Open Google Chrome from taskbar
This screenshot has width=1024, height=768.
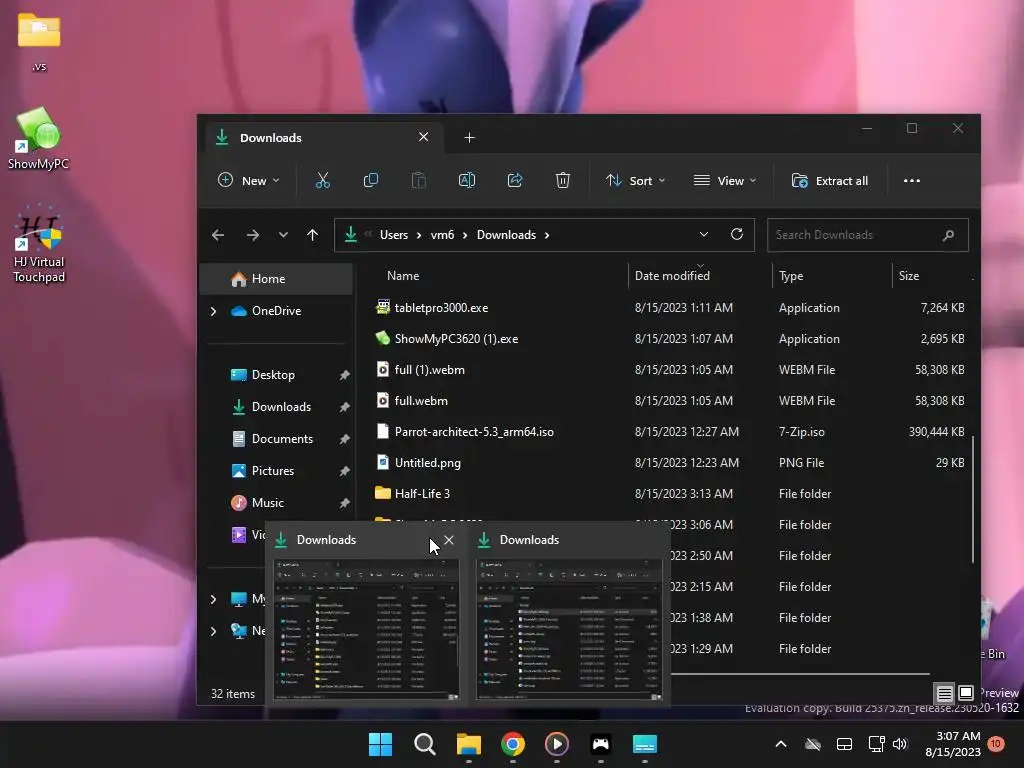513,744
